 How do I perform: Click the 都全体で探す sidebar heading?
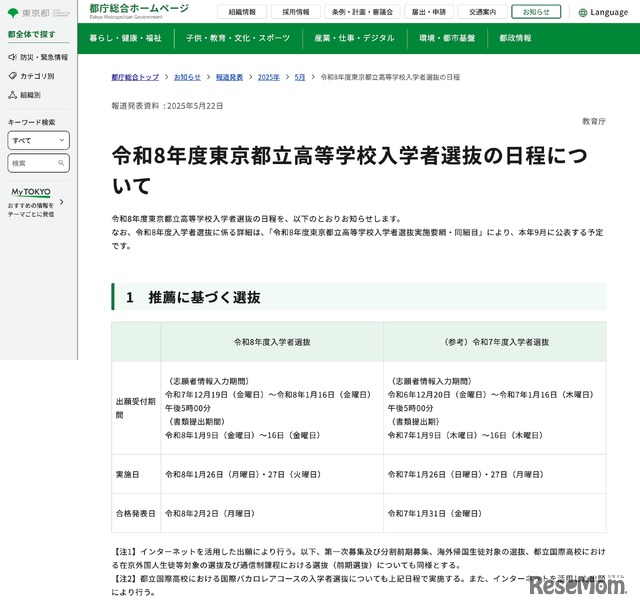[x=31, y=34]
